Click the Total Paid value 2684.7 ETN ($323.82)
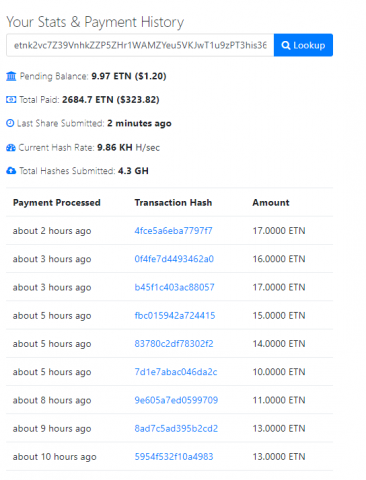 coord(111,100)
